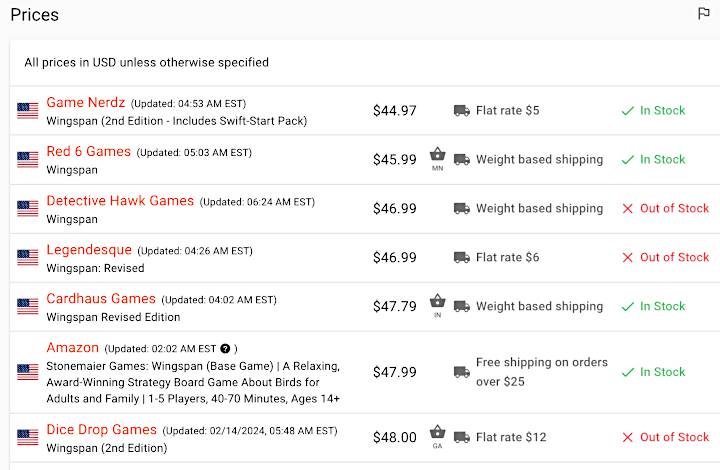This screenshot has width=720, height=470.
Task: Open the Red 6 Games store link
Action: [x=89, y=151]
